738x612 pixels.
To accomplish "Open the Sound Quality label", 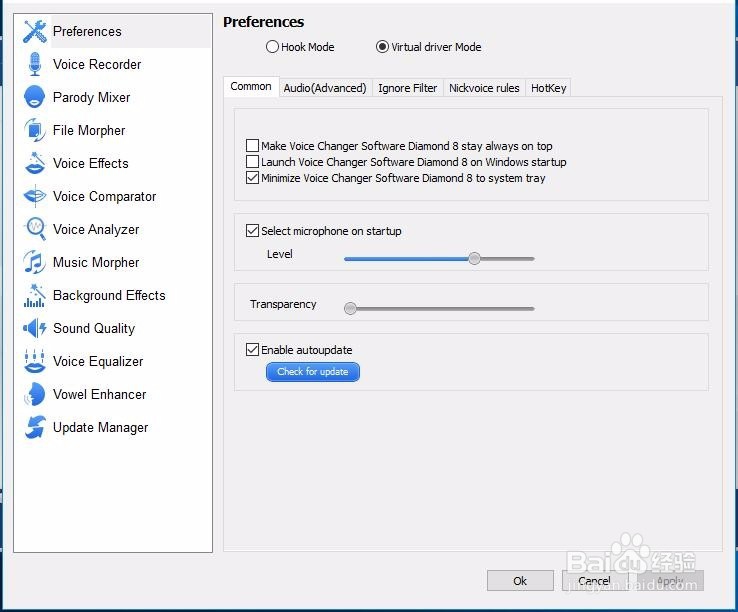I will [94, 328].
